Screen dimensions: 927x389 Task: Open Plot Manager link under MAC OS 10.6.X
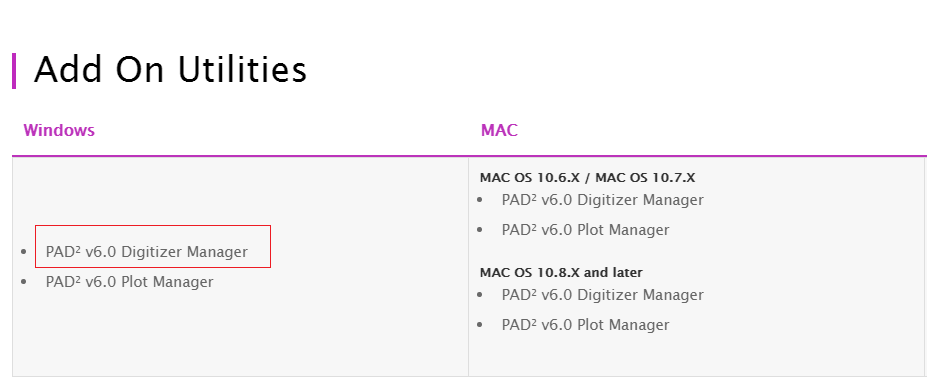(x=585, y=229)
